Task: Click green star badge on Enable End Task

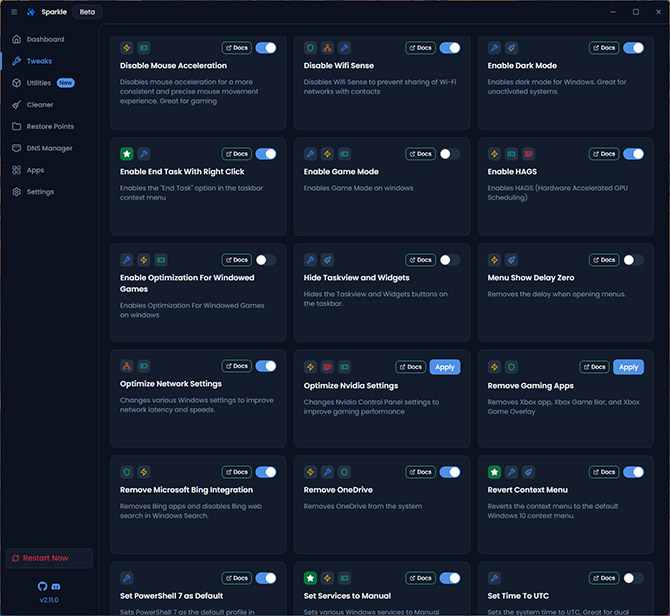Action: pyautogui.click(x=127, y=154)
